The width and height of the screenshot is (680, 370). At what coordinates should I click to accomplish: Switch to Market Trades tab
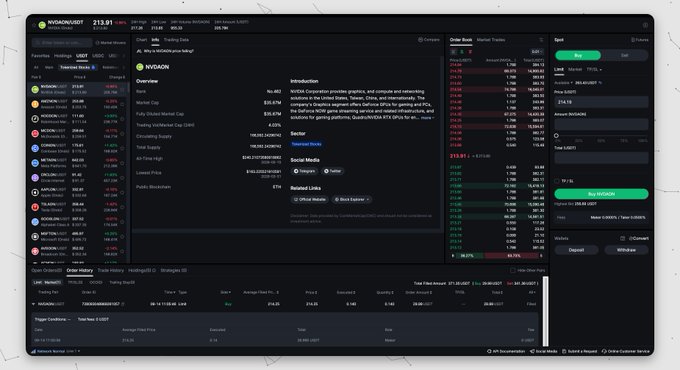[x=491, y=40]
